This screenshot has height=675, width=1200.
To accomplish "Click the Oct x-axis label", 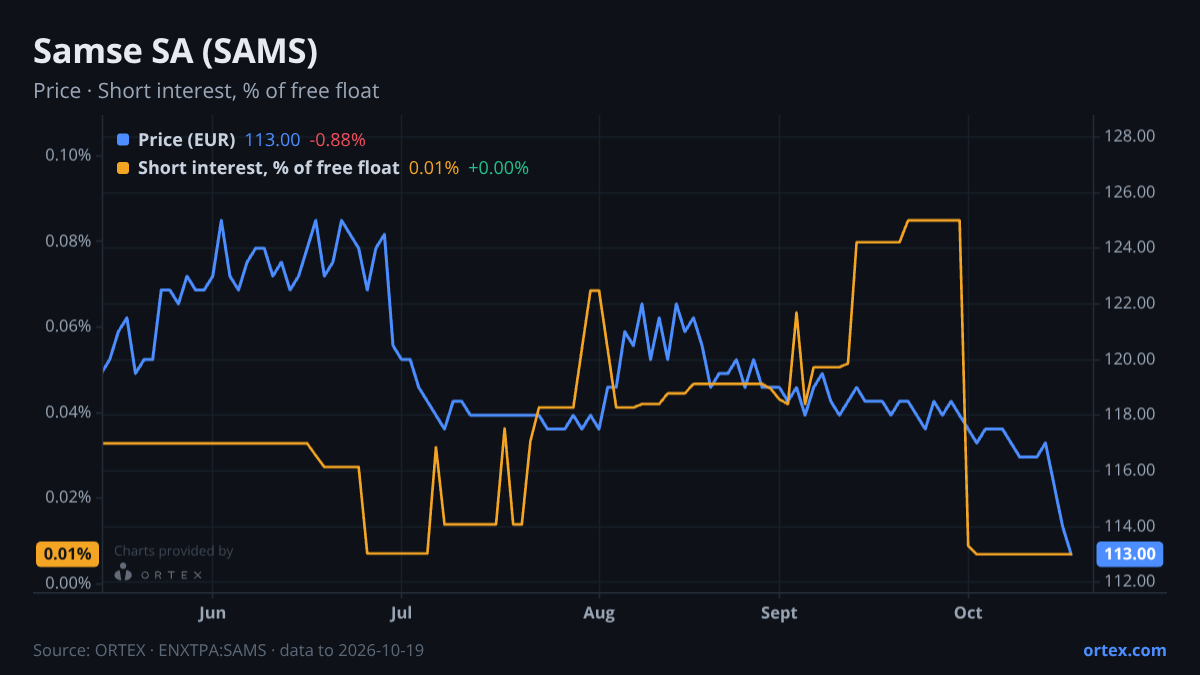I will 968,613.
